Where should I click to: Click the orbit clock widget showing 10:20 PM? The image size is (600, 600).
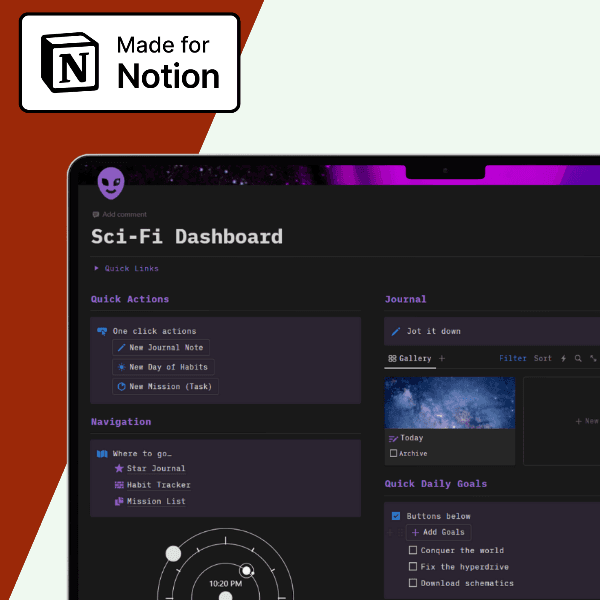(x=225, y=564)
